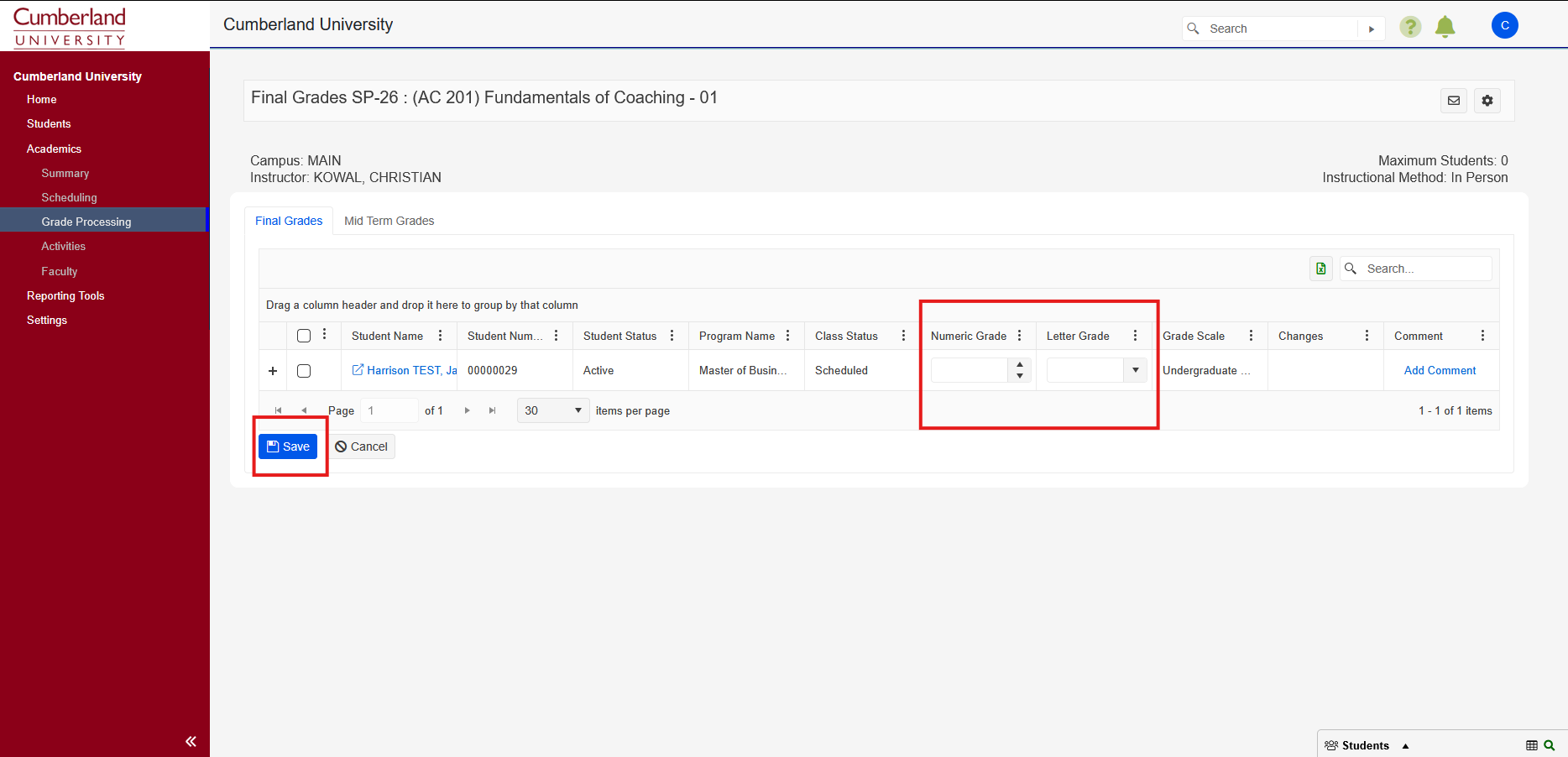Click the Save button
Image resolution: width=1568 pixels, height=757 pixels.
288,446
